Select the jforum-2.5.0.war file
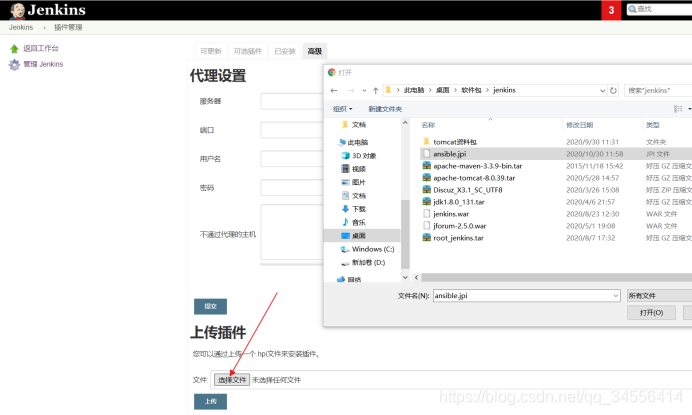Screen dimensions: 692x415 pyautogui.click(x=459, y=226)
